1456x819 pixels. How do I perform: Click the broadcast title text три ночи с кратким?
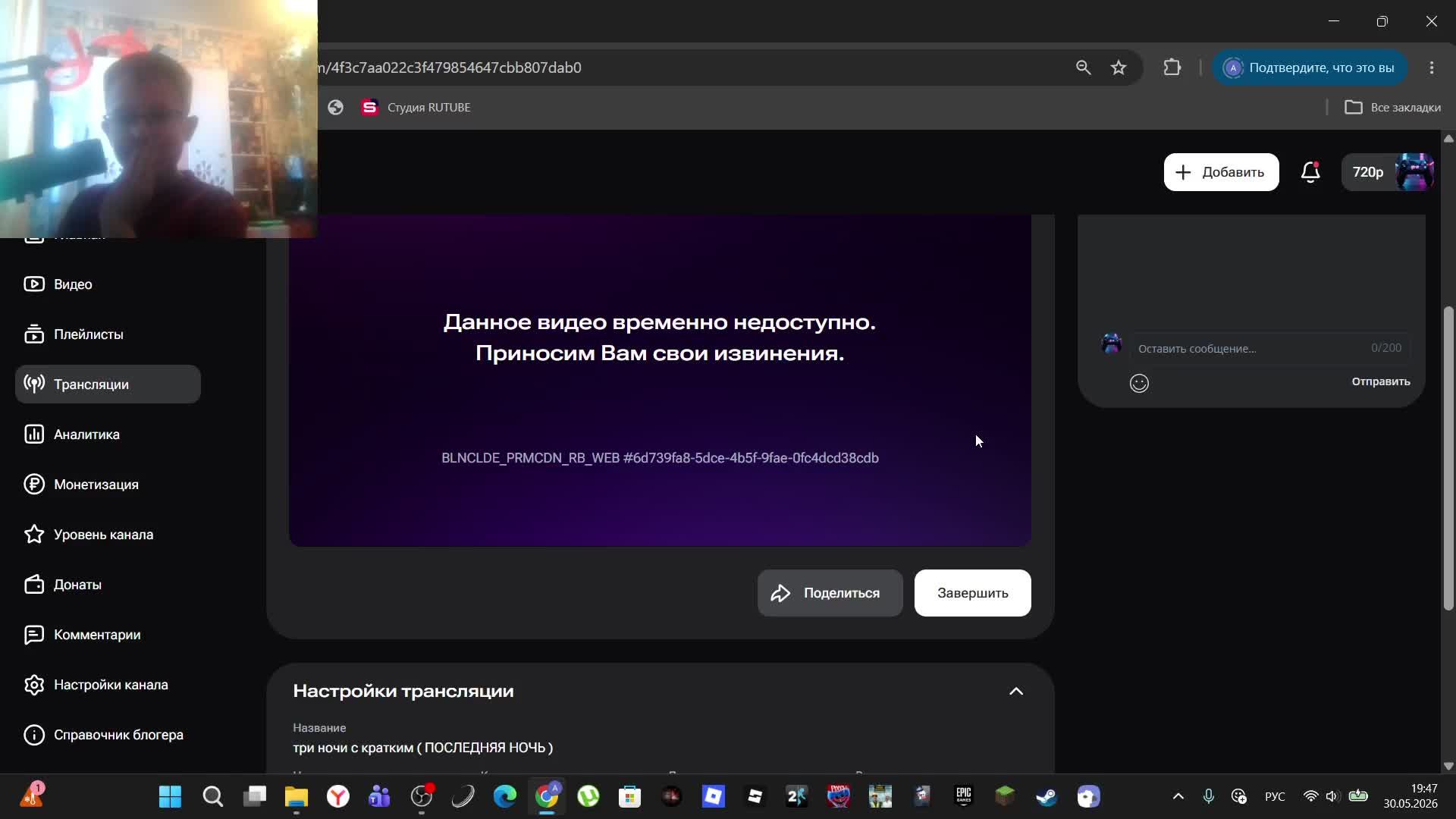tap(422, 748)
